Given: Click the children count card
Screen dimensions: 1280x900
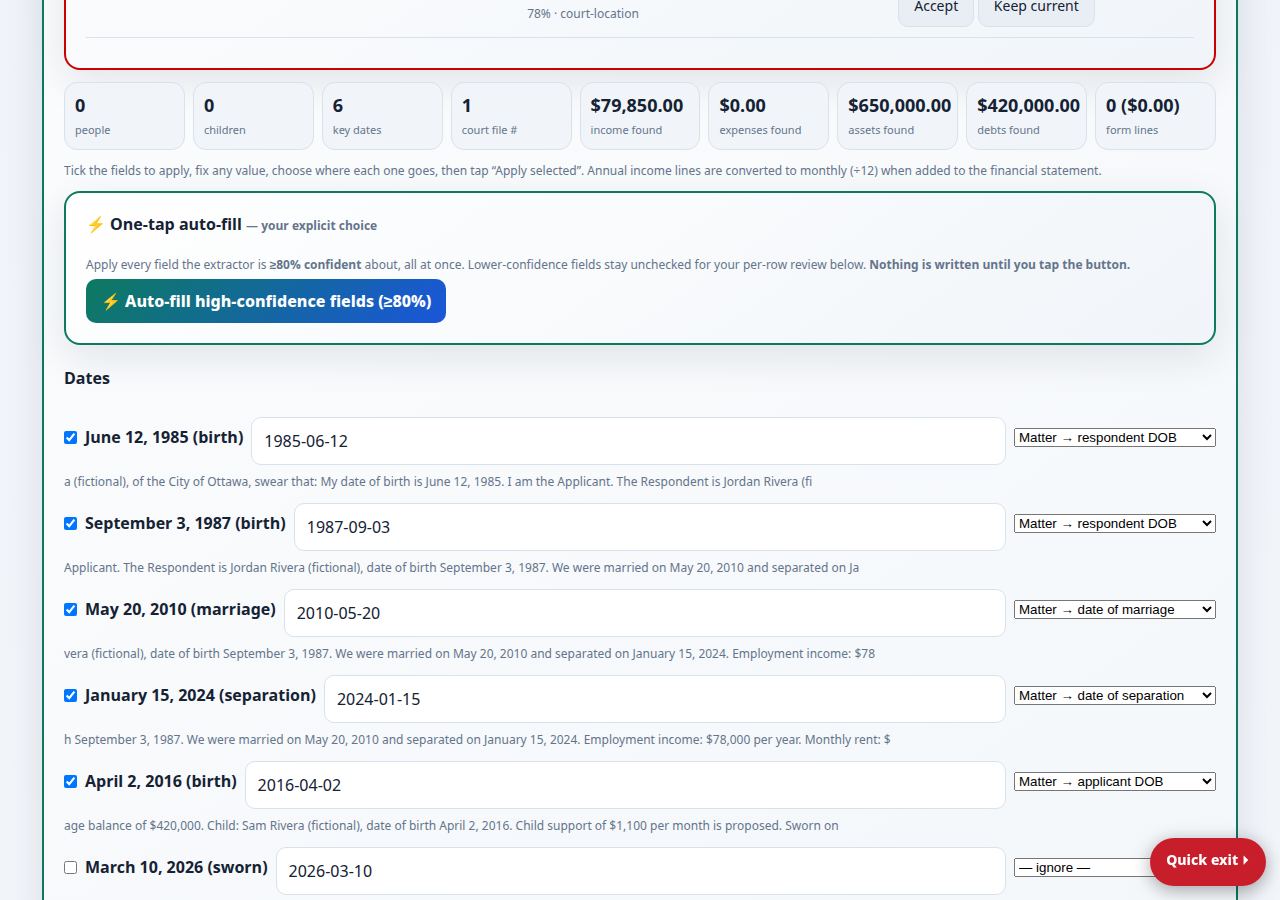Looking at the screenshot, I should [253, 116].
